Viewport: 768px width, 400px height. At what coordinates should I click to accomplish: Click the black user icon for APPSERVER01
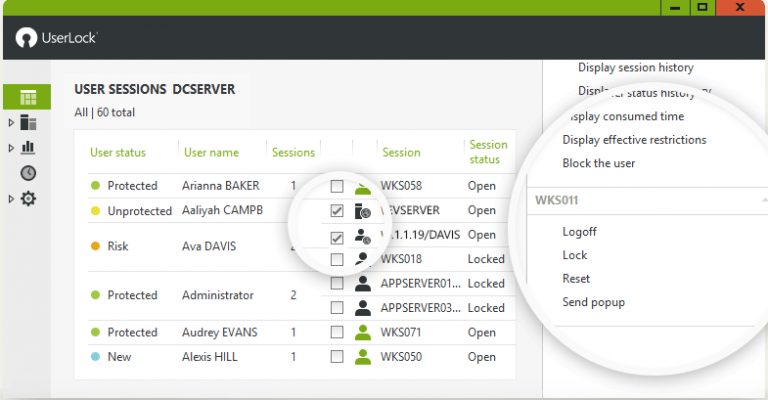pyautogui.click(x=363, y=283)
